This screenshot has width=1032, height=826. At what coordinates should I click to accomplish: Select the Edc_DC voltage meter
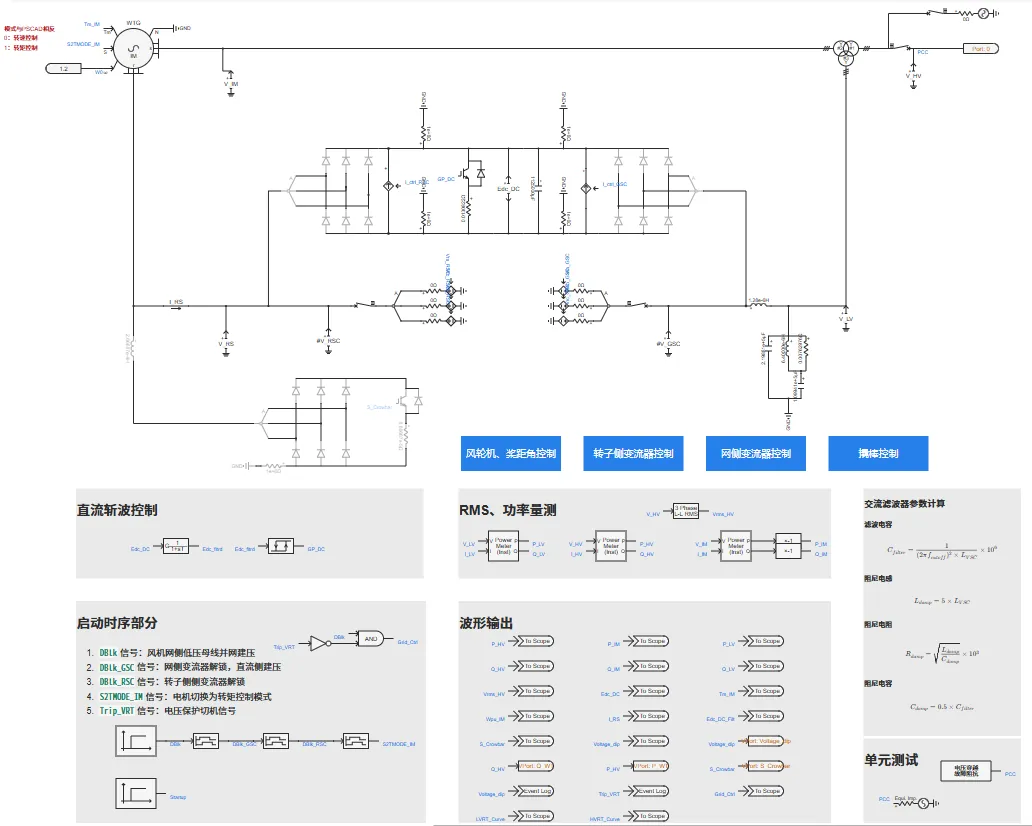click(508, 188)
